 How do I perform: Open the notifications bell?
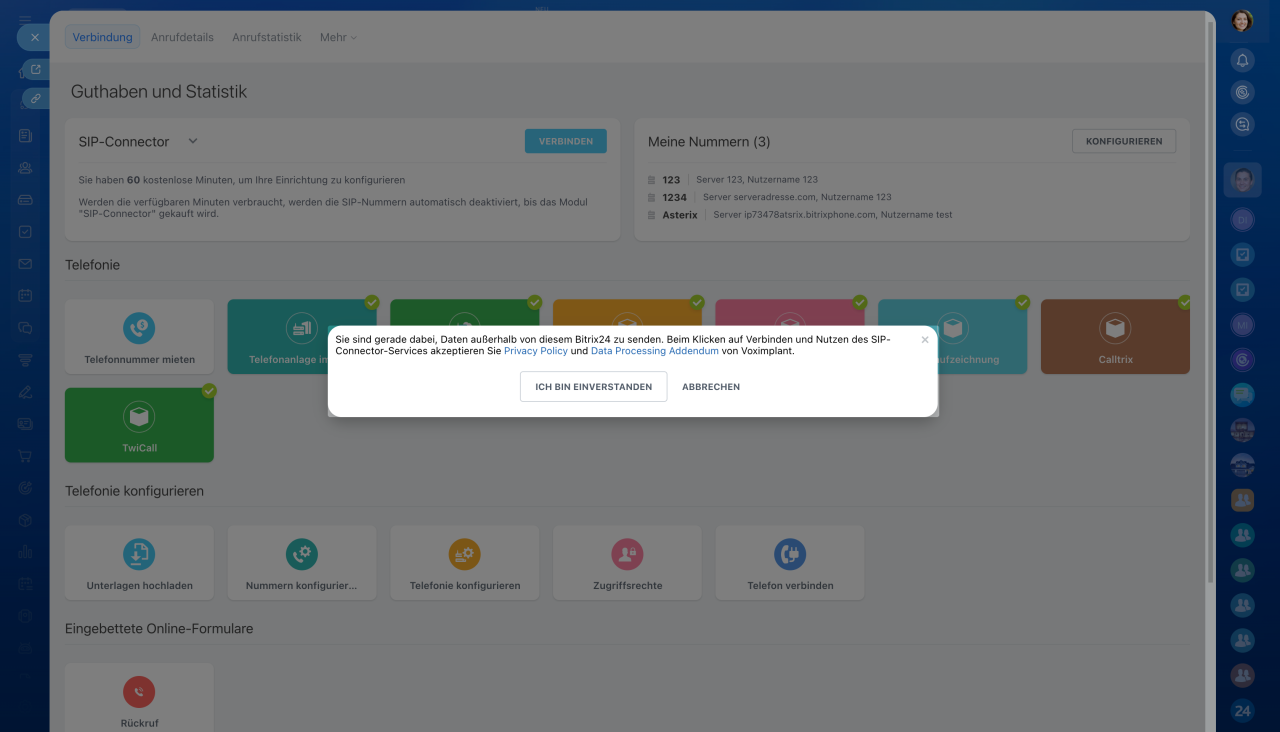tap(1242, 60)
